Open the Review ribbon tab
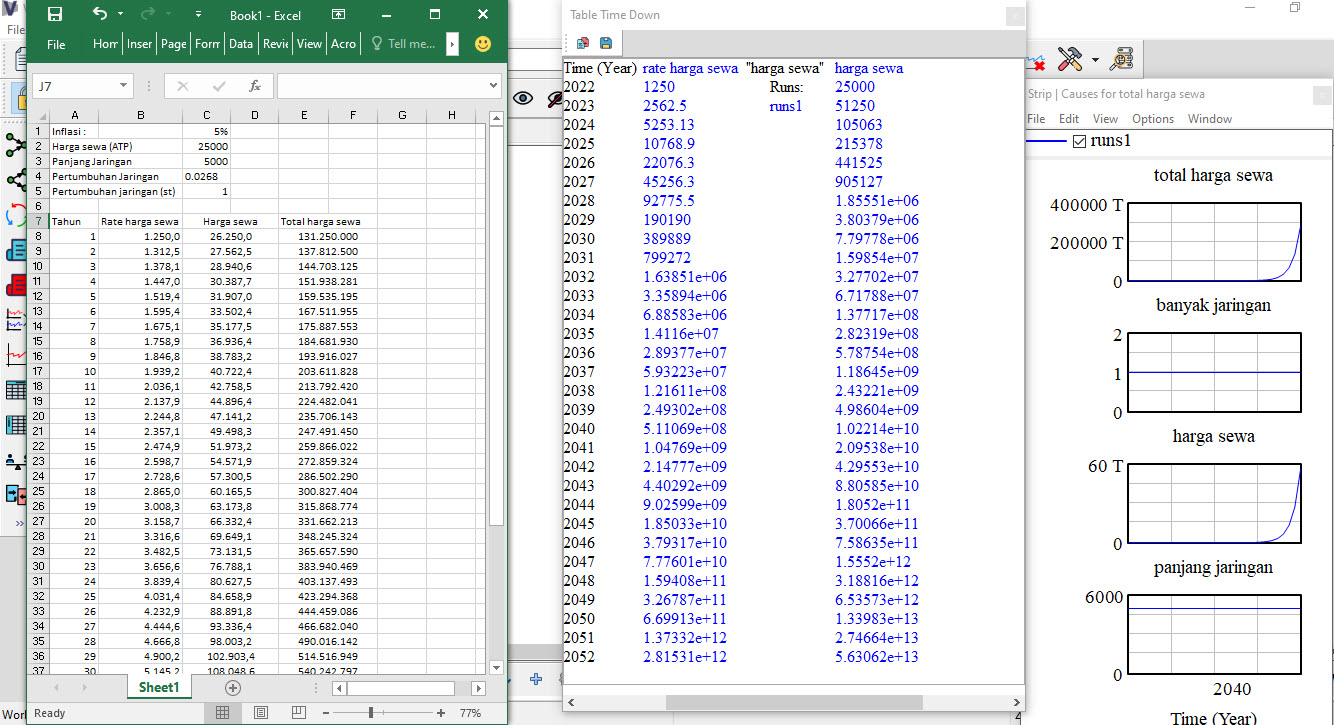The width and height of the screenshot is (1334, 725). pyautogui.click(x=275, y=44)
